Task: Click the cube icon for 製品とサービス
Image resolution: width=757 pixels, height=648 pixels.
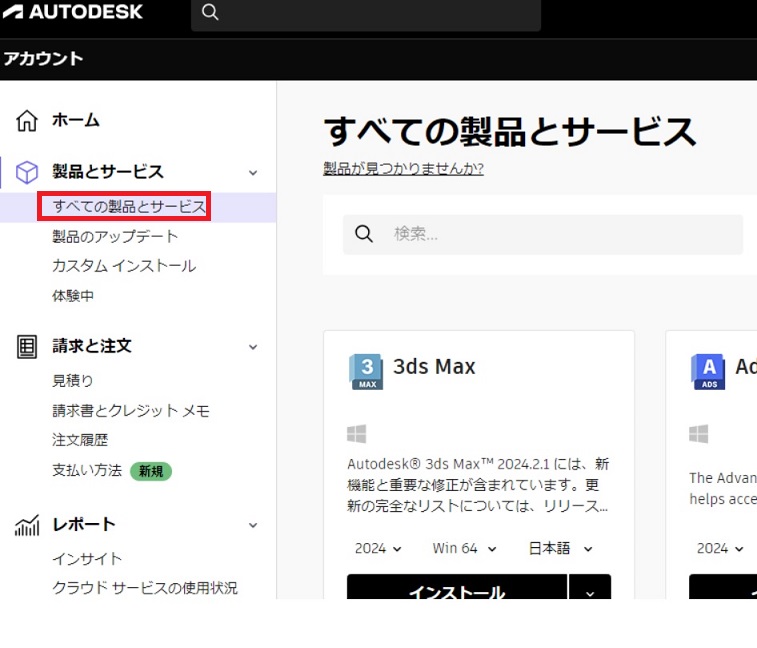Action: (x=27, y=172)
